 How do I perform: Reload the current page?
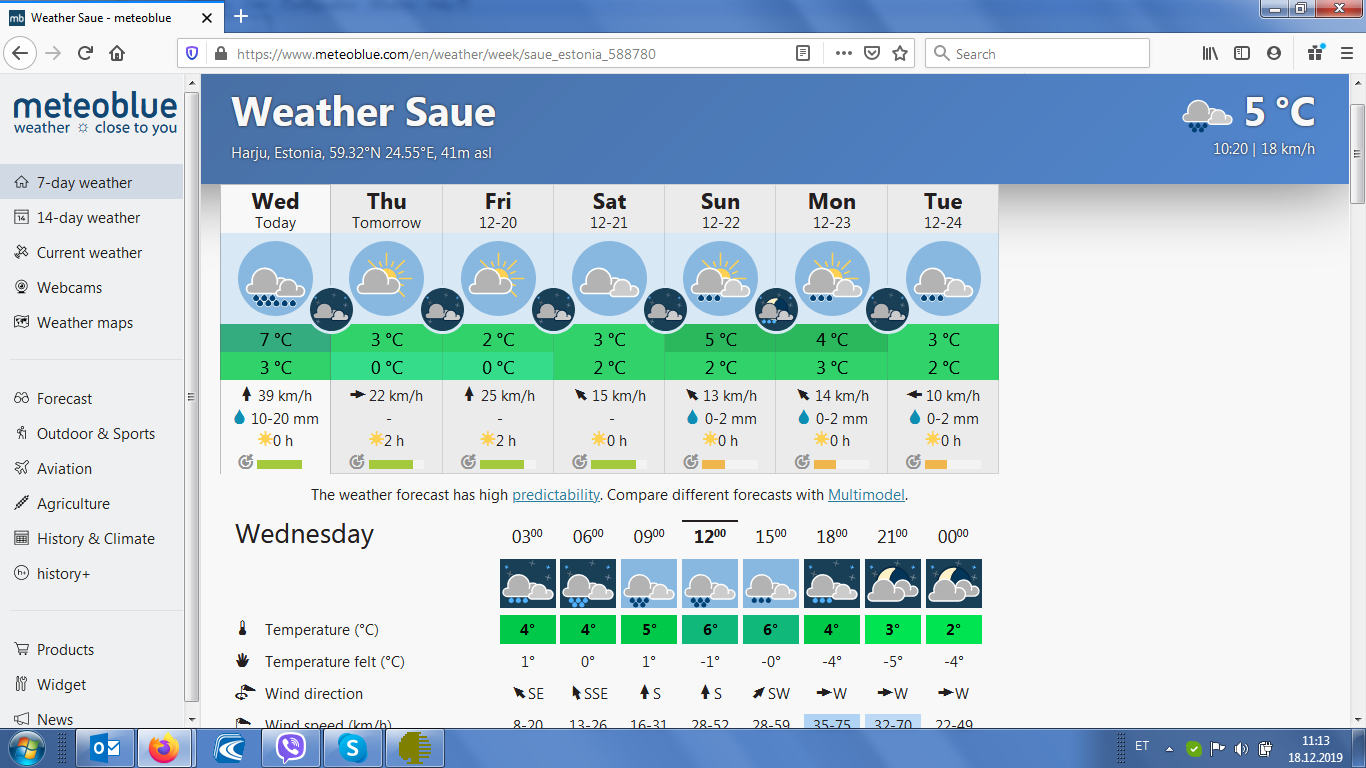click(85, 54)
